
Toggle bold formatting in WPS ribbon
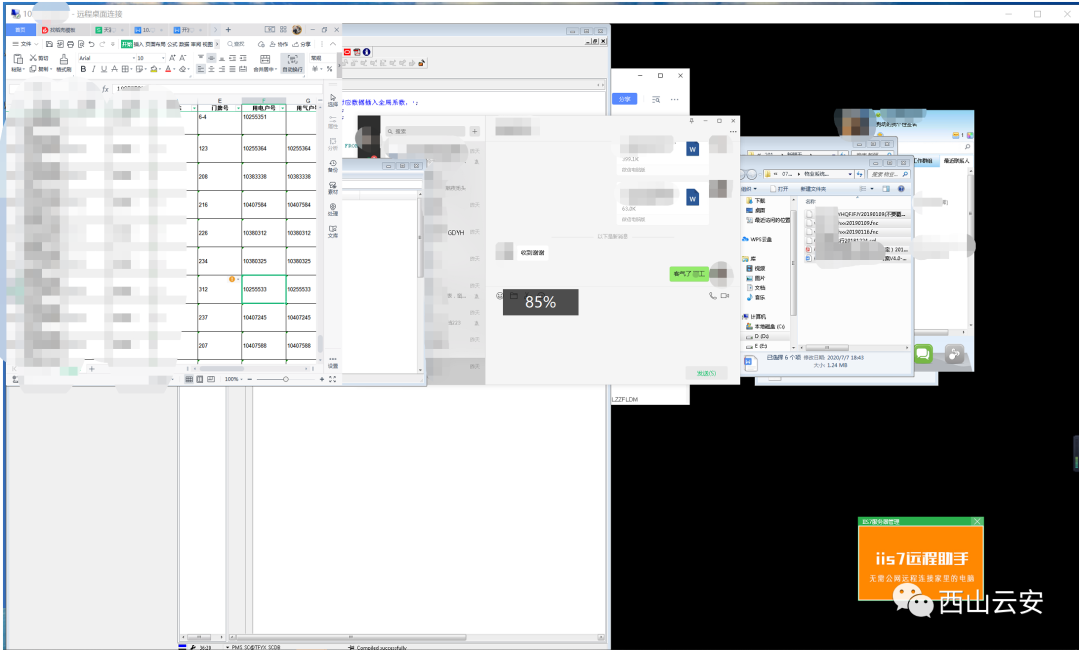tap(83, 69)
